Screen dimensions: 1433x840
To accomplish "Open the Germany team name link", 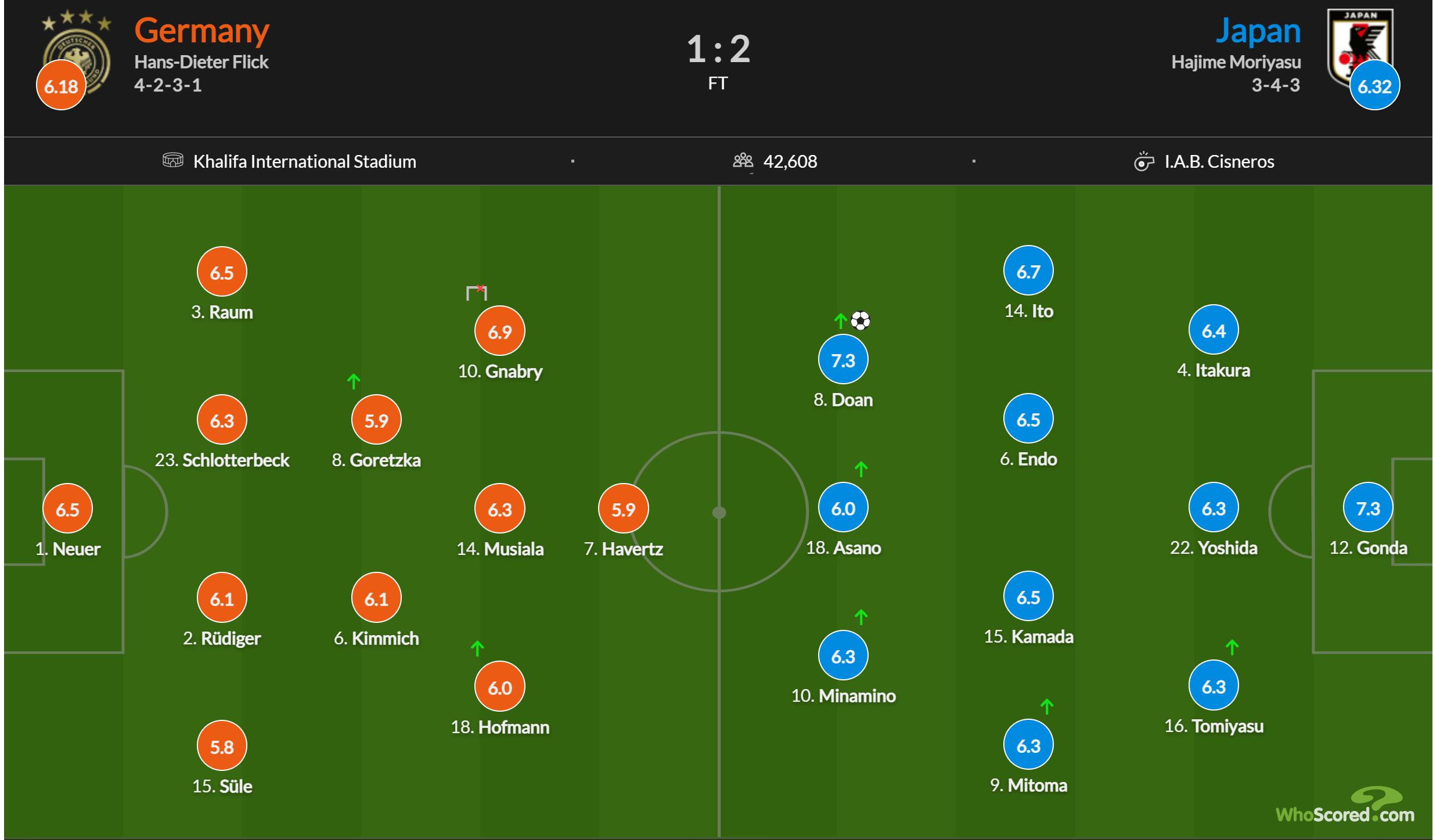I will 201,31.
